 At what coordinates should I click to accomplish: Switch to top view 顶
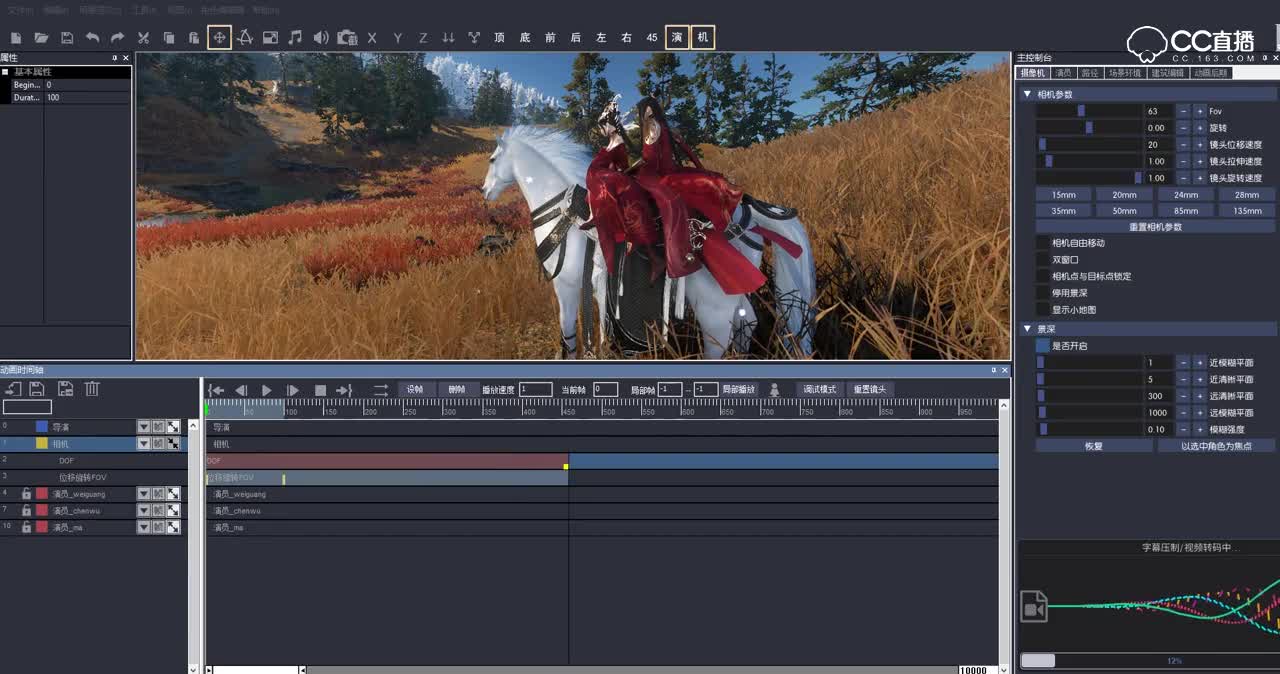tap(499, 38)
